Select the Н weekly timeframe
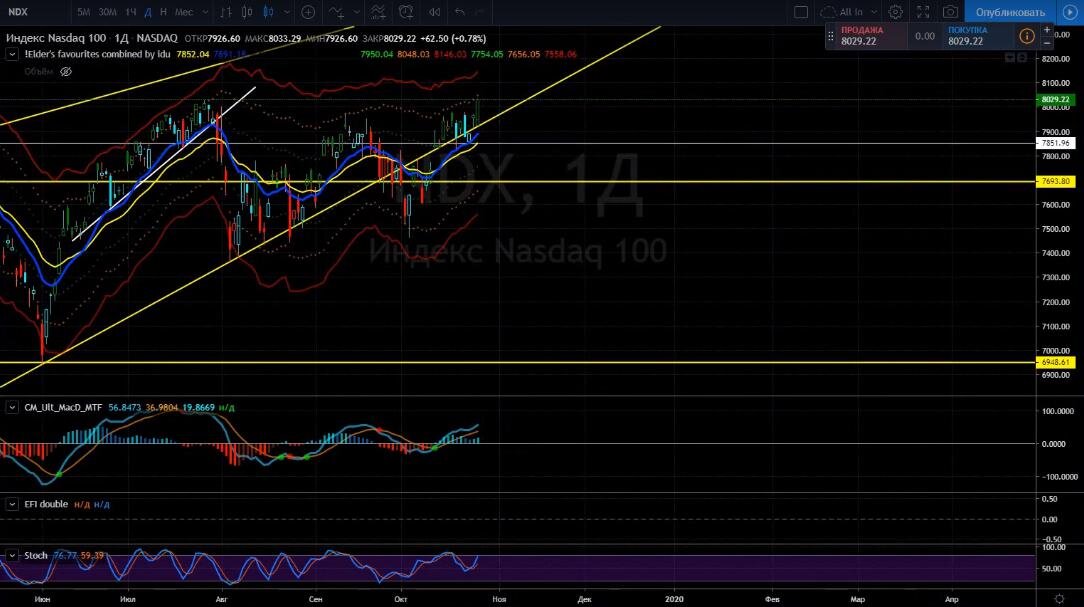 coord(163,12)
